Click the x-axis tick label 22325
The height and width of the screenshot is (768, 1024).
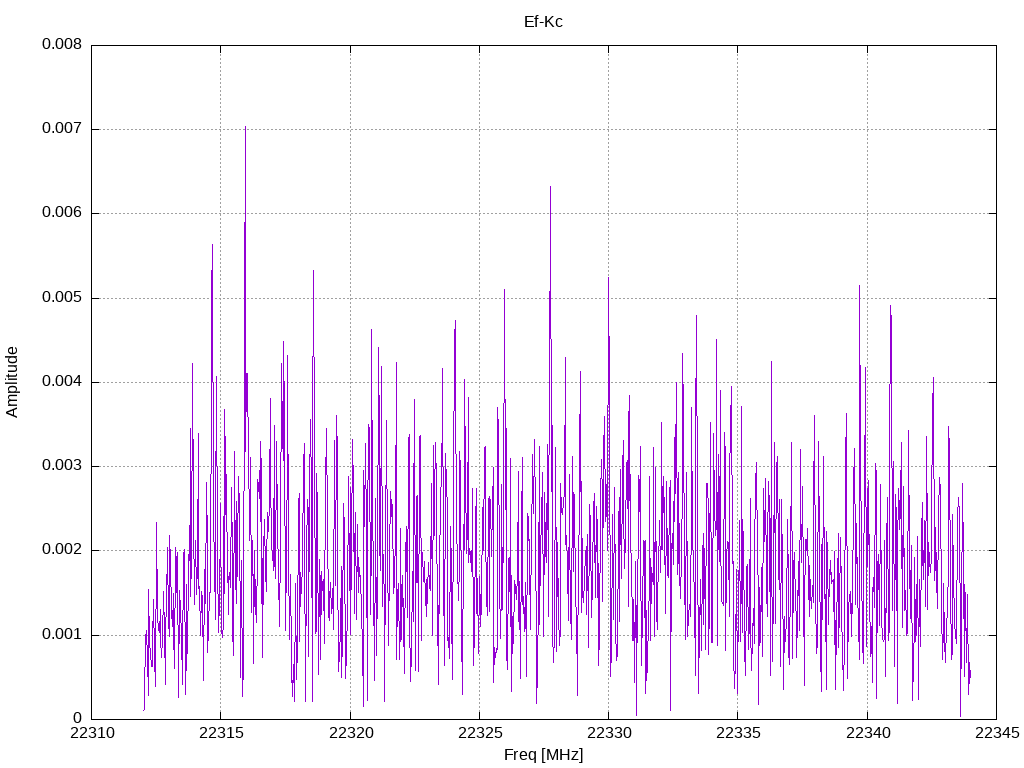[x=479, y=733]
